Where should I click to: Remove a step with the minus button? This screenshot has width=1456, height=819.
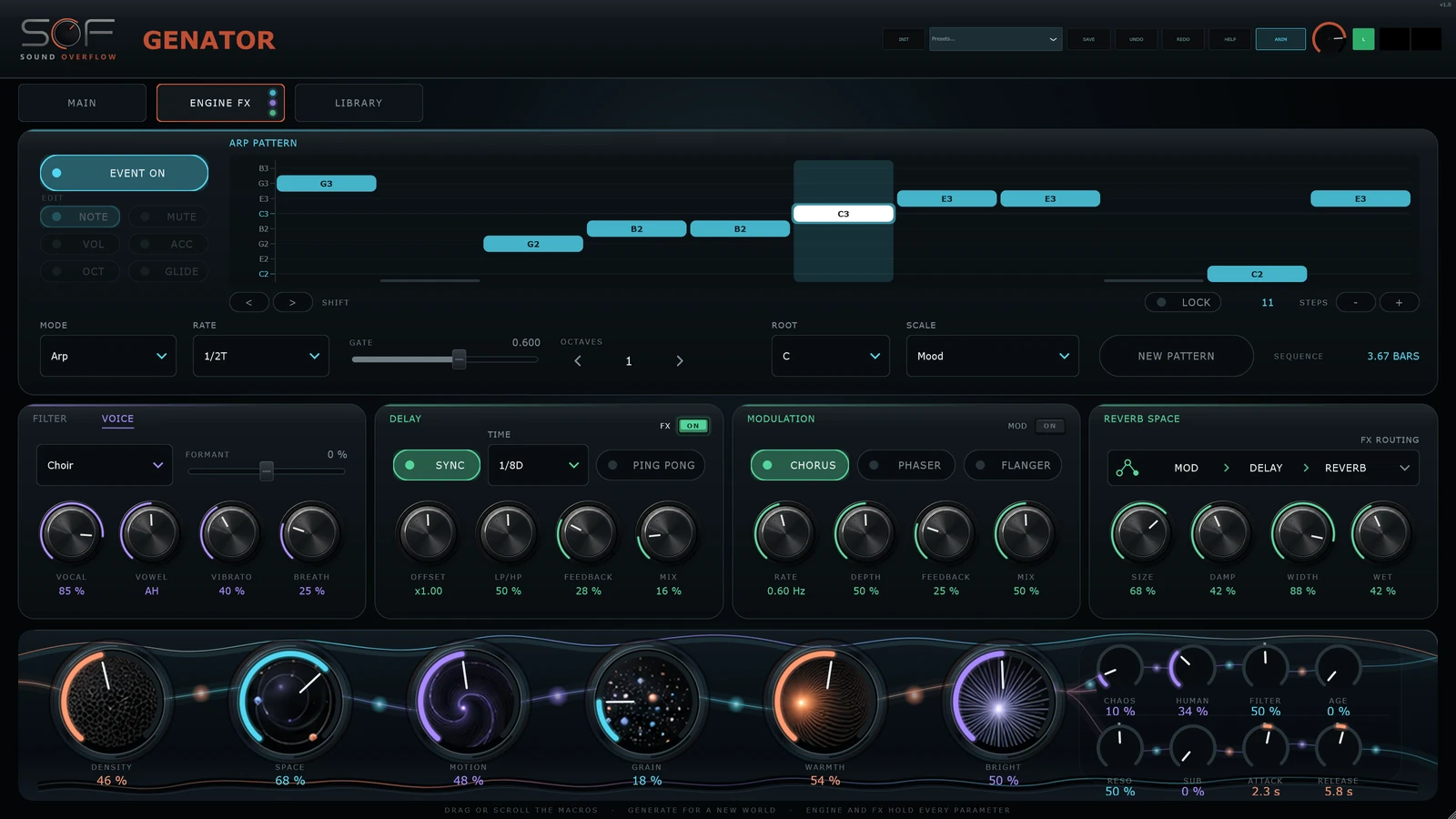[1355, 302]
